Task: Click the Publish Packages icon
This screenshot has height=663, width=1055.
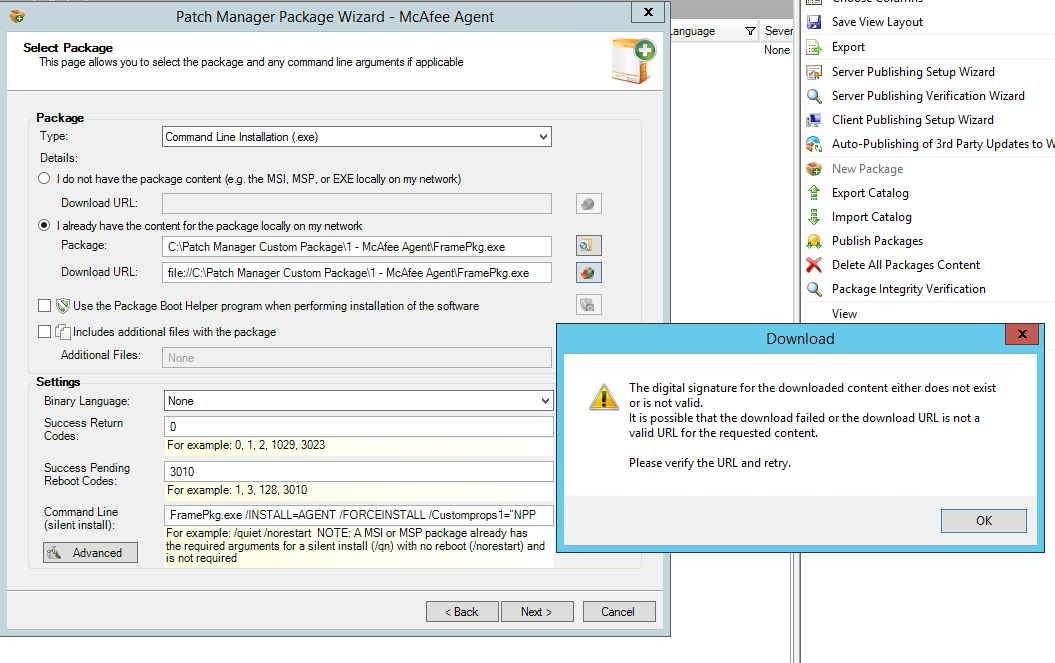Action: [814, 241]
